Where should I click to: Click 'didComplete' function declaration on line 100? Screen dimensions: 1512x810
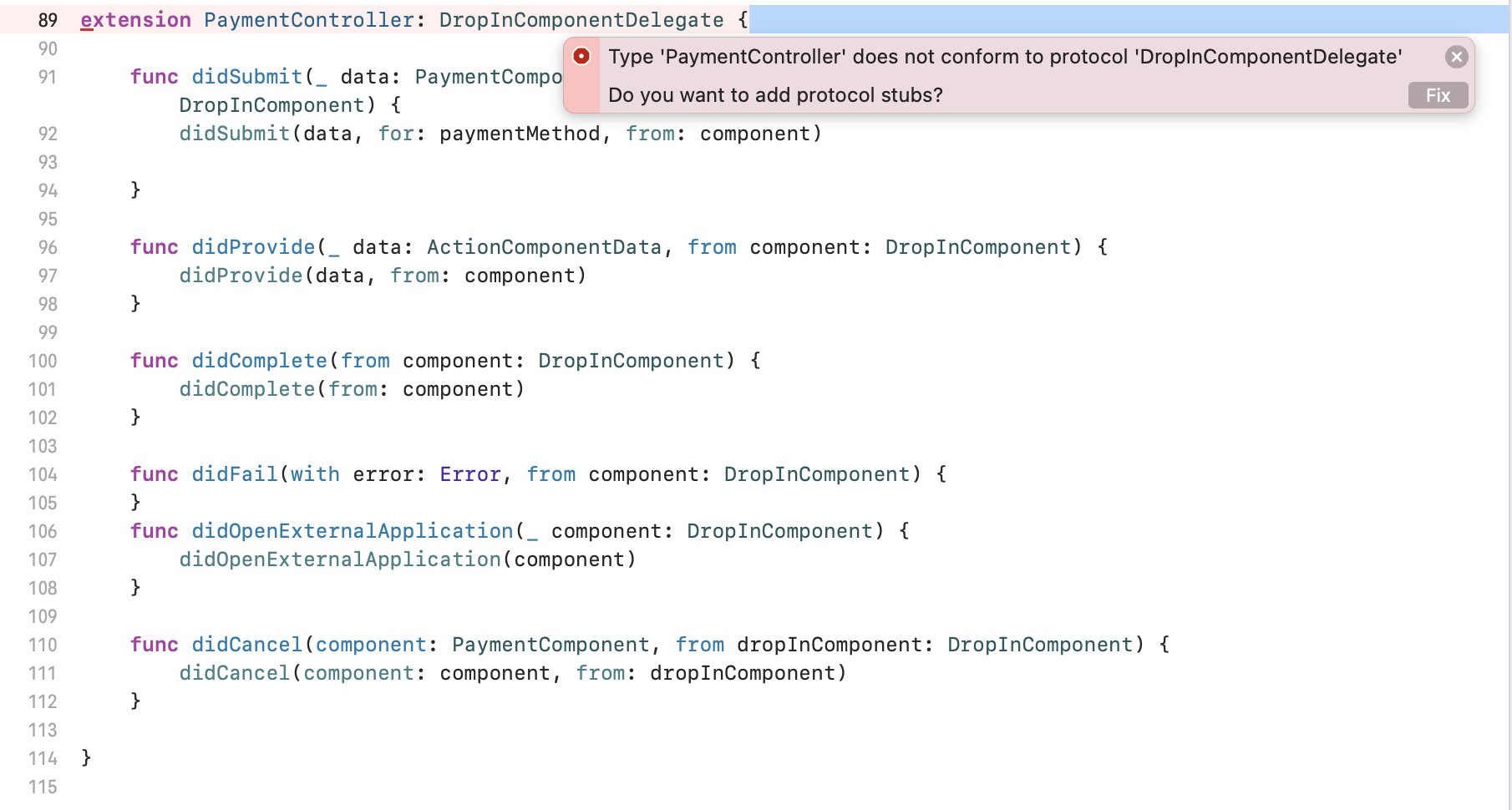(260, 361)
